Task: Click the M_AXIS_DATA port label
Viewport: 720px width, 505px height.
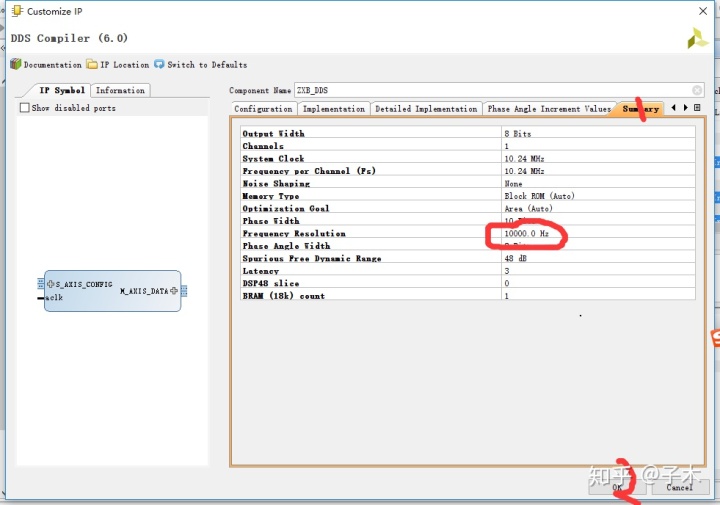Action: (x=144, y=291)
